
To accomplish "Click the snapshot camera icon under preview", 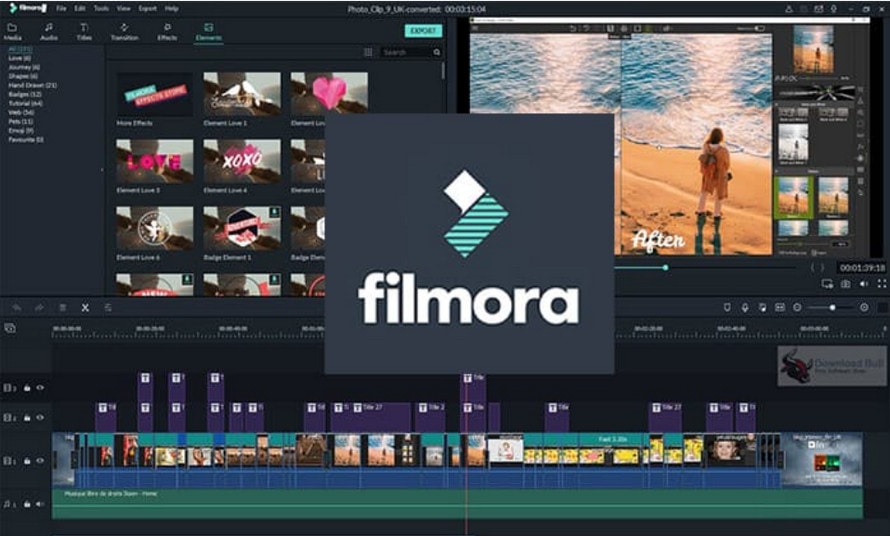I will click(846, 284).
